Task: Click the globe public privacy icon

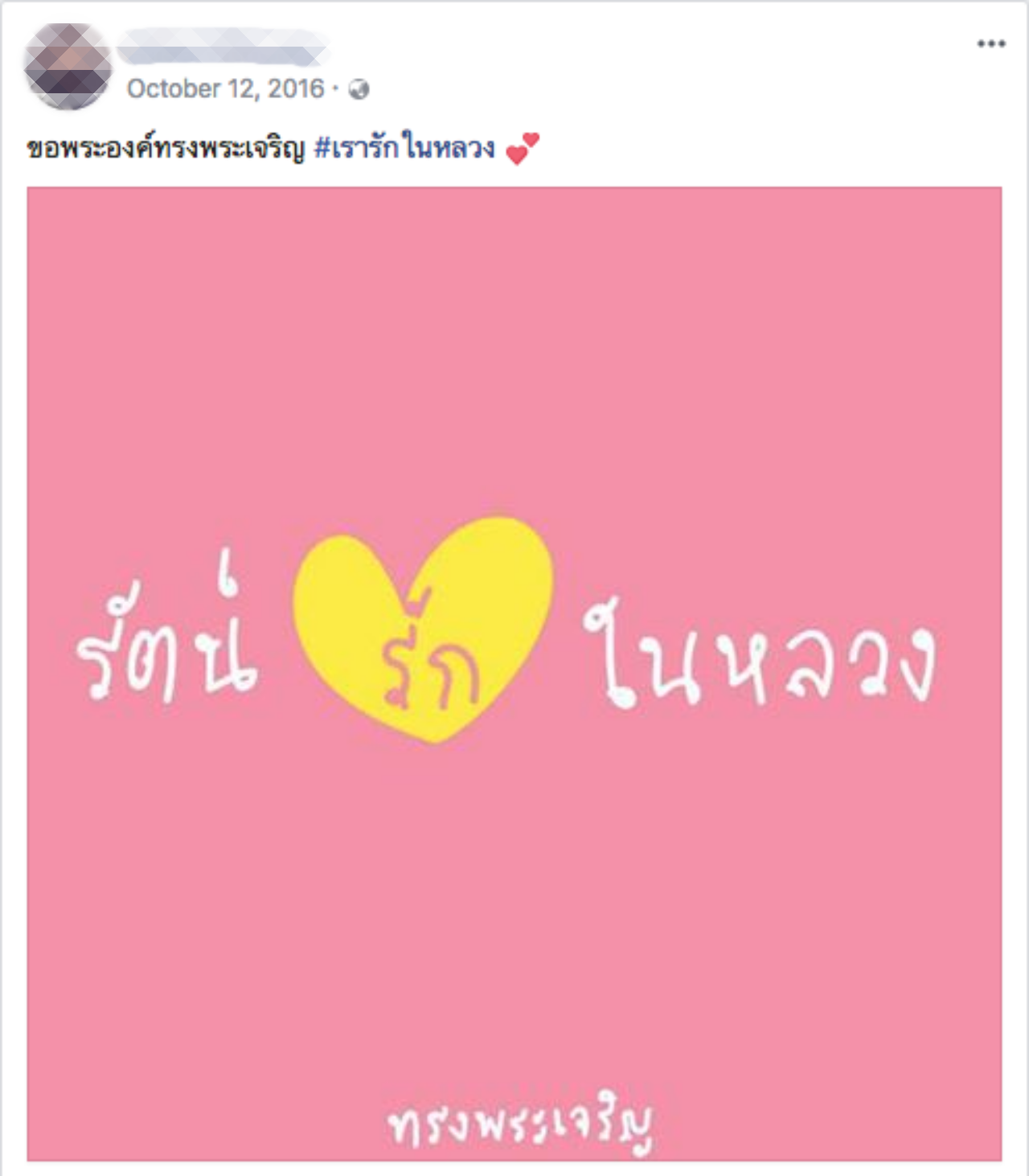Action: coord(359,89)
